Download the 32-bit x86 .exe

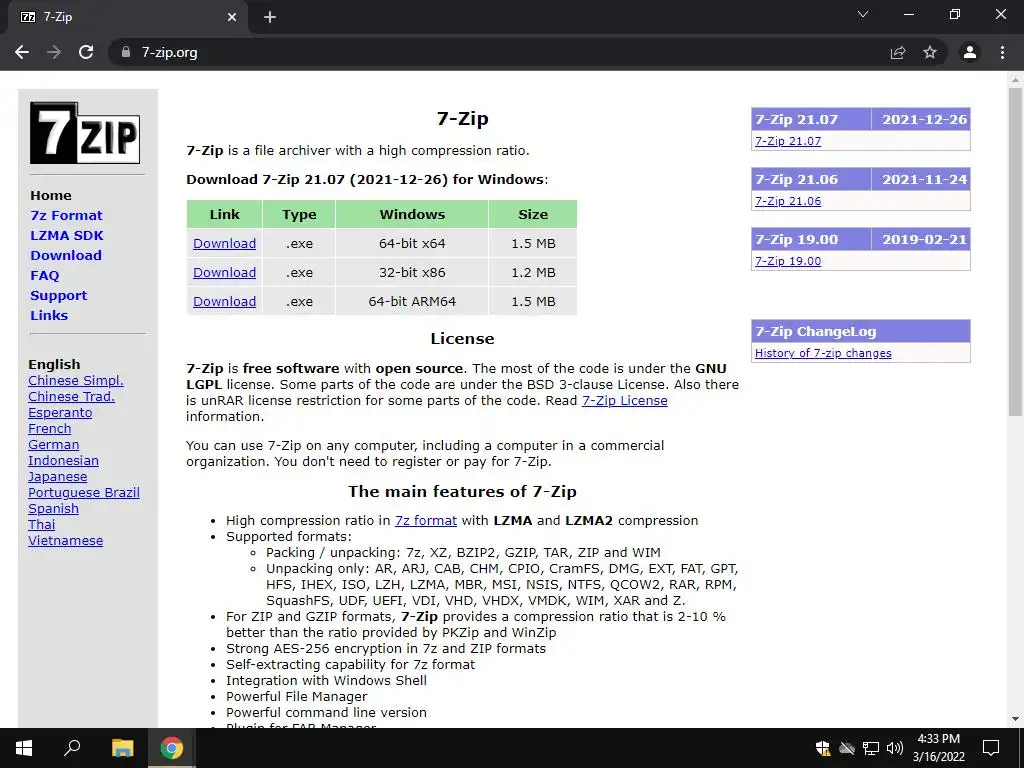pyautogui.click(x=225, y=272)
